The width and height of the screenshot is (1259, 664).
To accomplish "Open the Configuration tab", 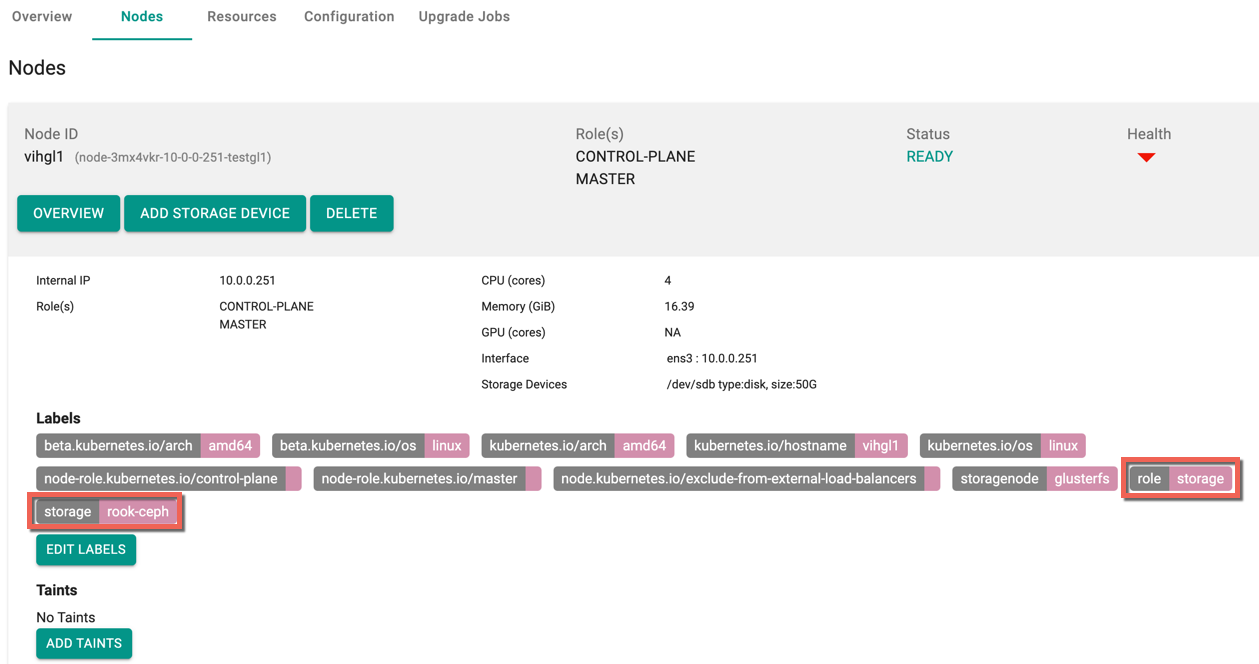I will (349, 17).
